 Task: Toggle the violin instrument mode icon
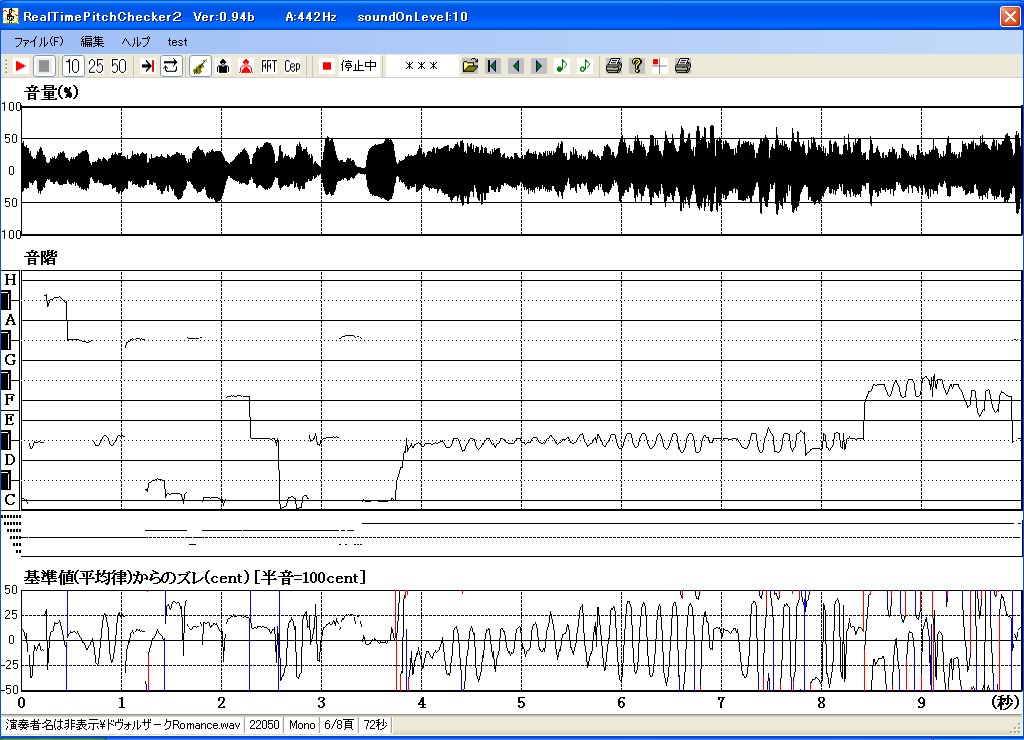200,66
